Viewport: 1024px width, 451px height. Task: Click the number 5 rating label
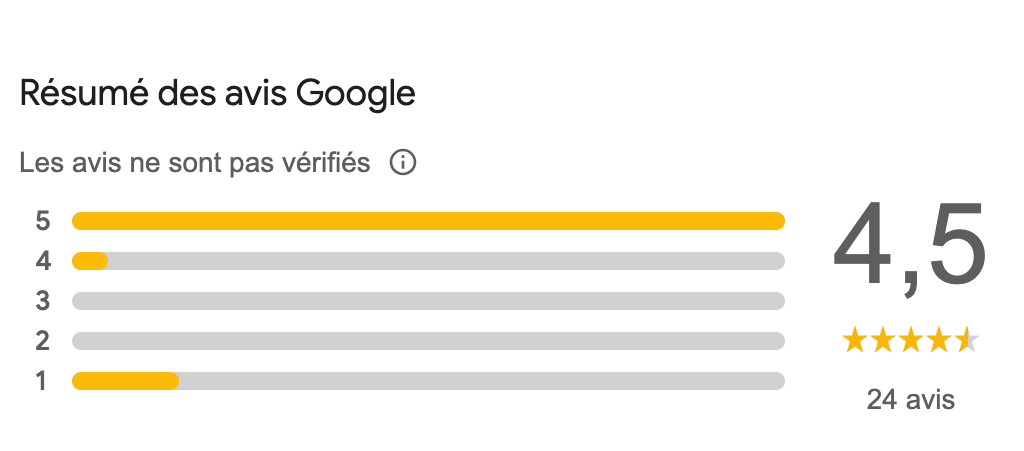(42, 221)
